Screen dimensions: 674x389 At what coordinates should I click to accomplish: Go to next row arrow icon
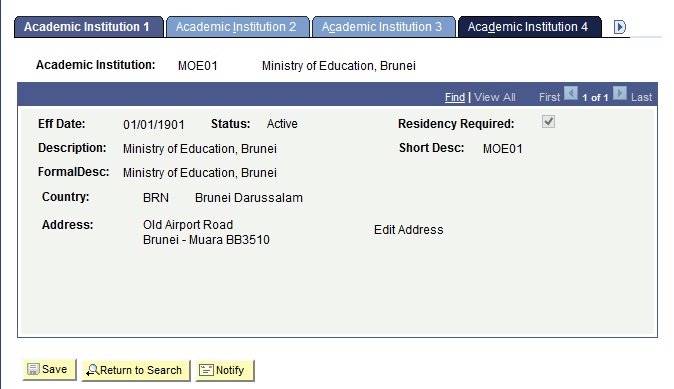pos(619,93)
